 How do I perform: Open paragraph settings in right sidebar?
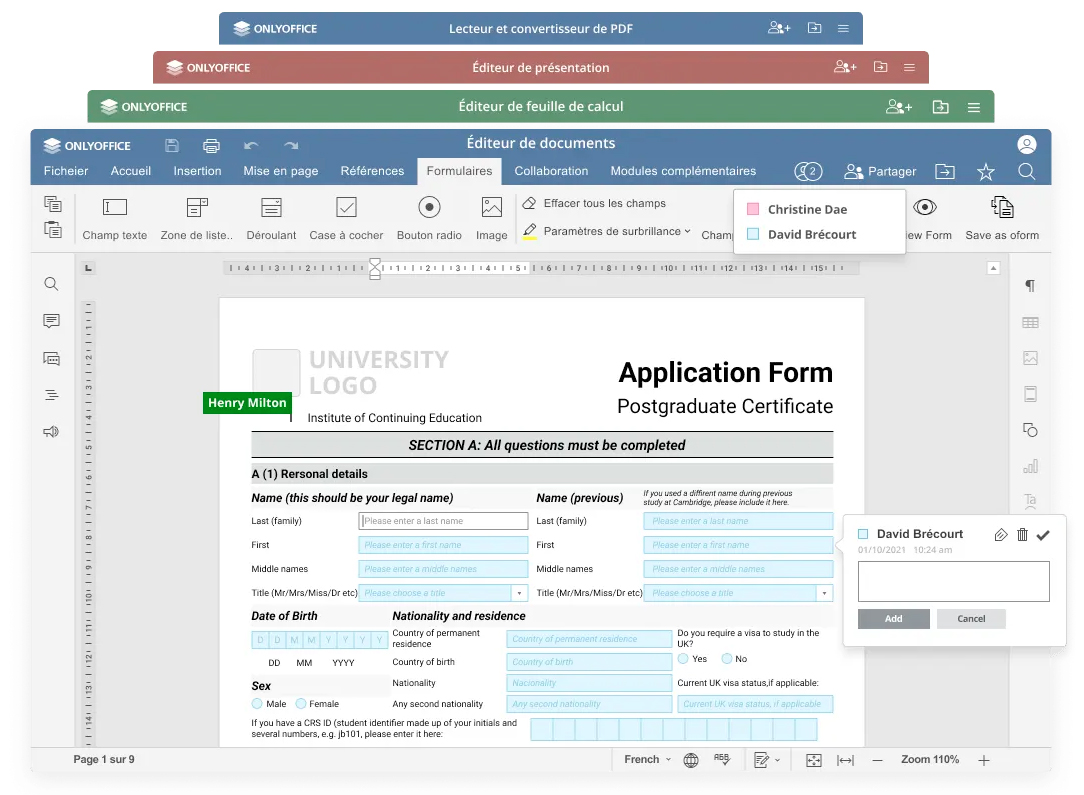click(x=1030, y=286)
